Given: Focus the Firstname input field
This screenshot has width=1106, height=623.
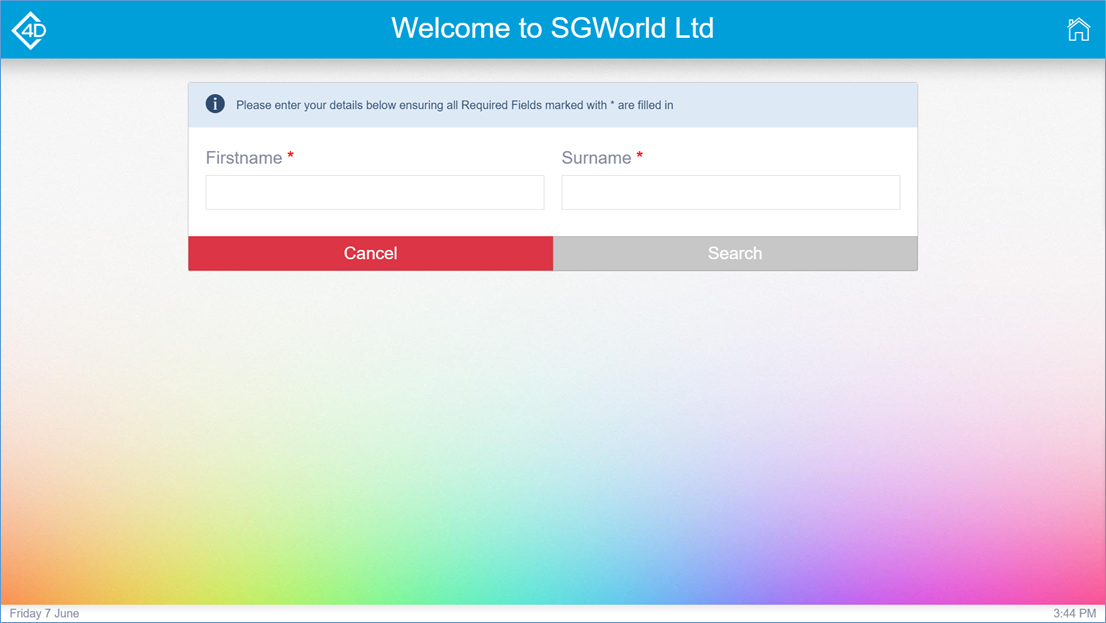Looking at the screenshot, I should click(375, 193).
